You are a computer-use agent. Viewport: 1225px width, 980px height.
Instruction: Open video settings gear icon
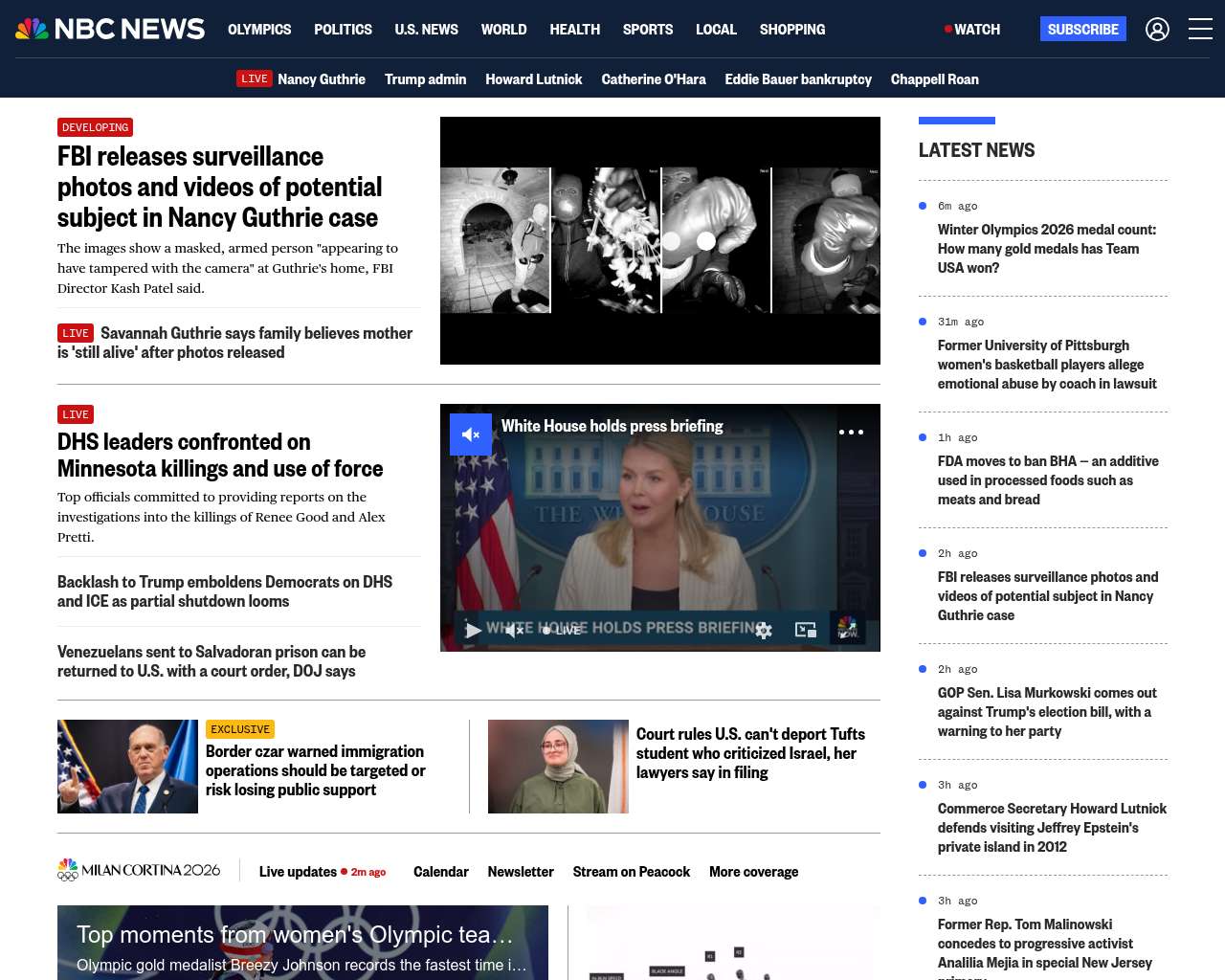point(764,630)
